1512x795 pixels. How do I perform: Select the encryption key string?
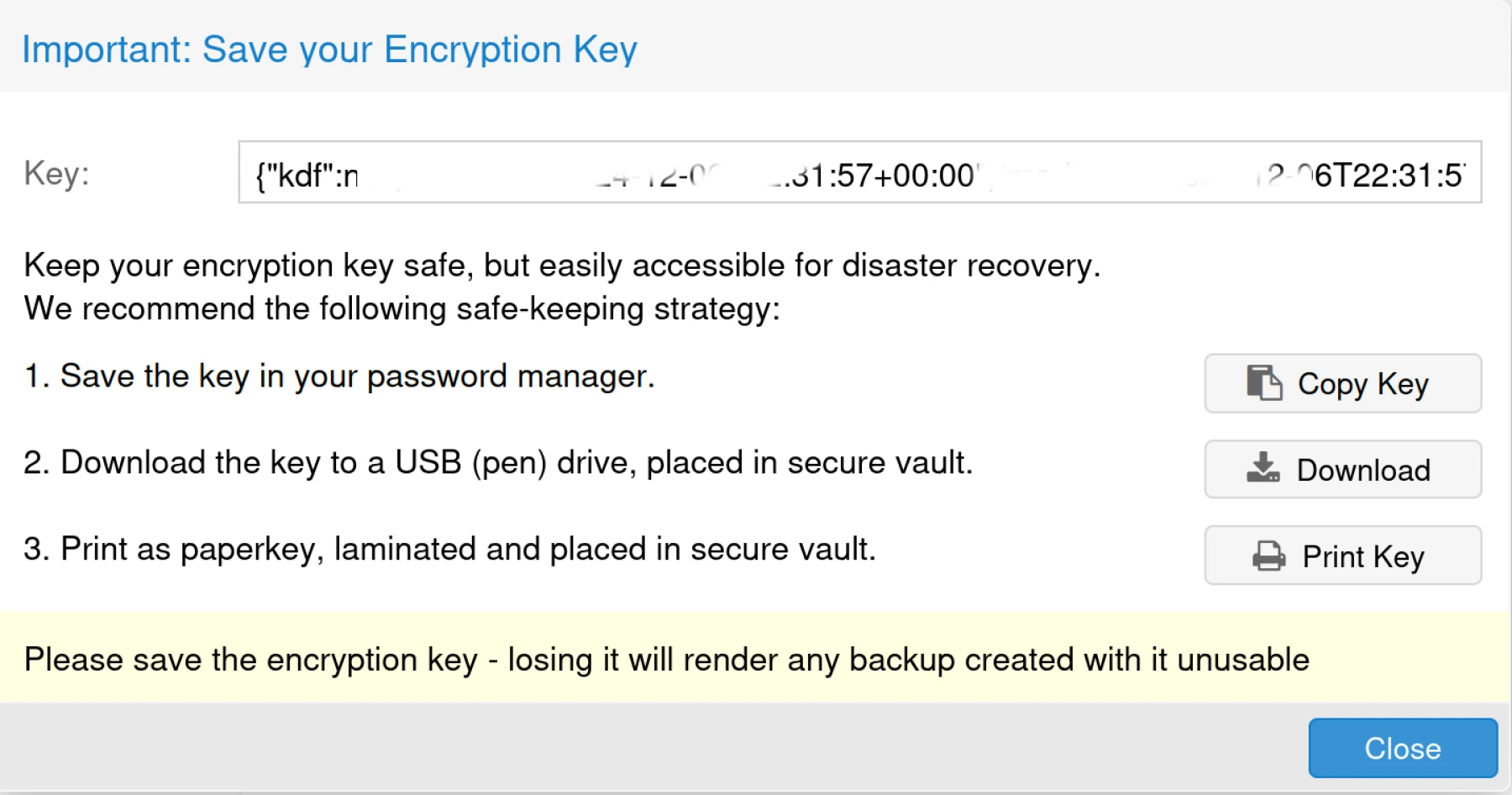(x=857, y=174)
